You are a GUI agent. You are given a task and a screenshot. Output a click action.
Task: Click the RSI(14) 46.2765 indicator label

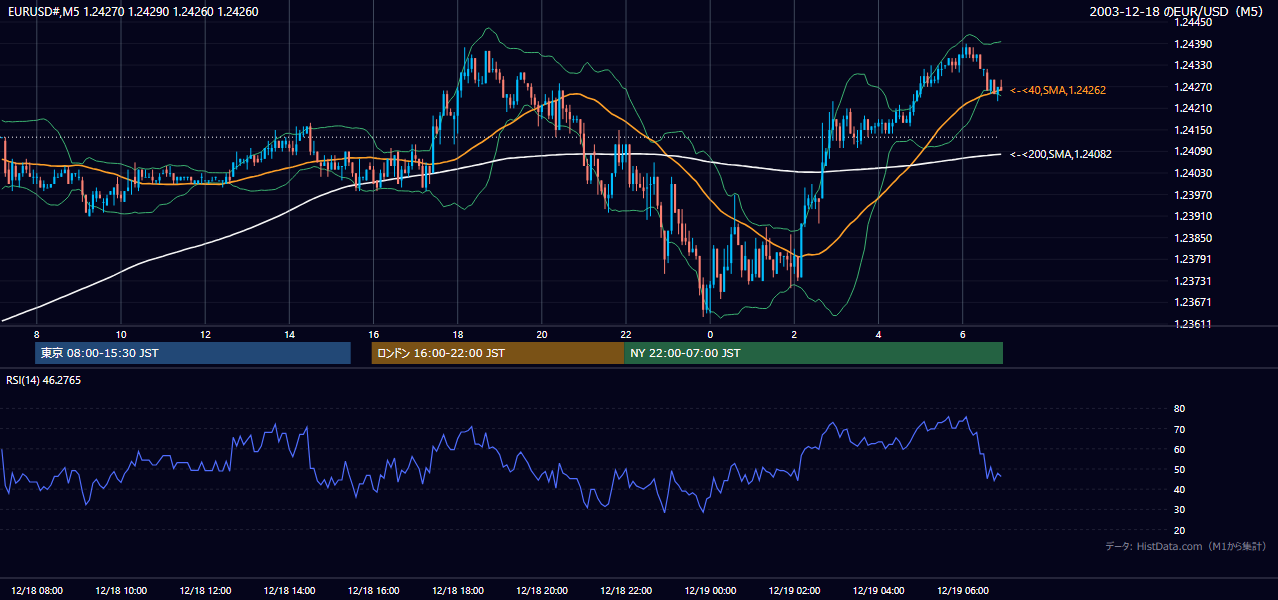pyautogui.click(x=44, y=380)
